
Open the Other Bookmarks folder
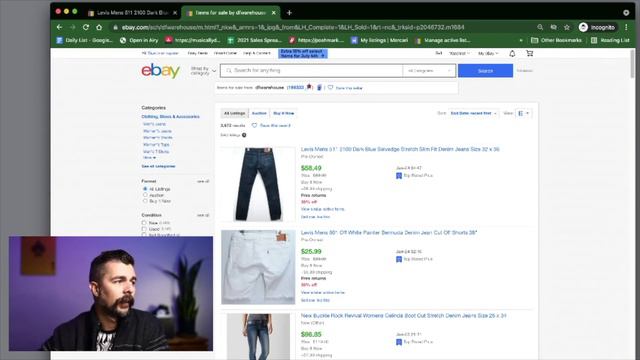(556, 40)
